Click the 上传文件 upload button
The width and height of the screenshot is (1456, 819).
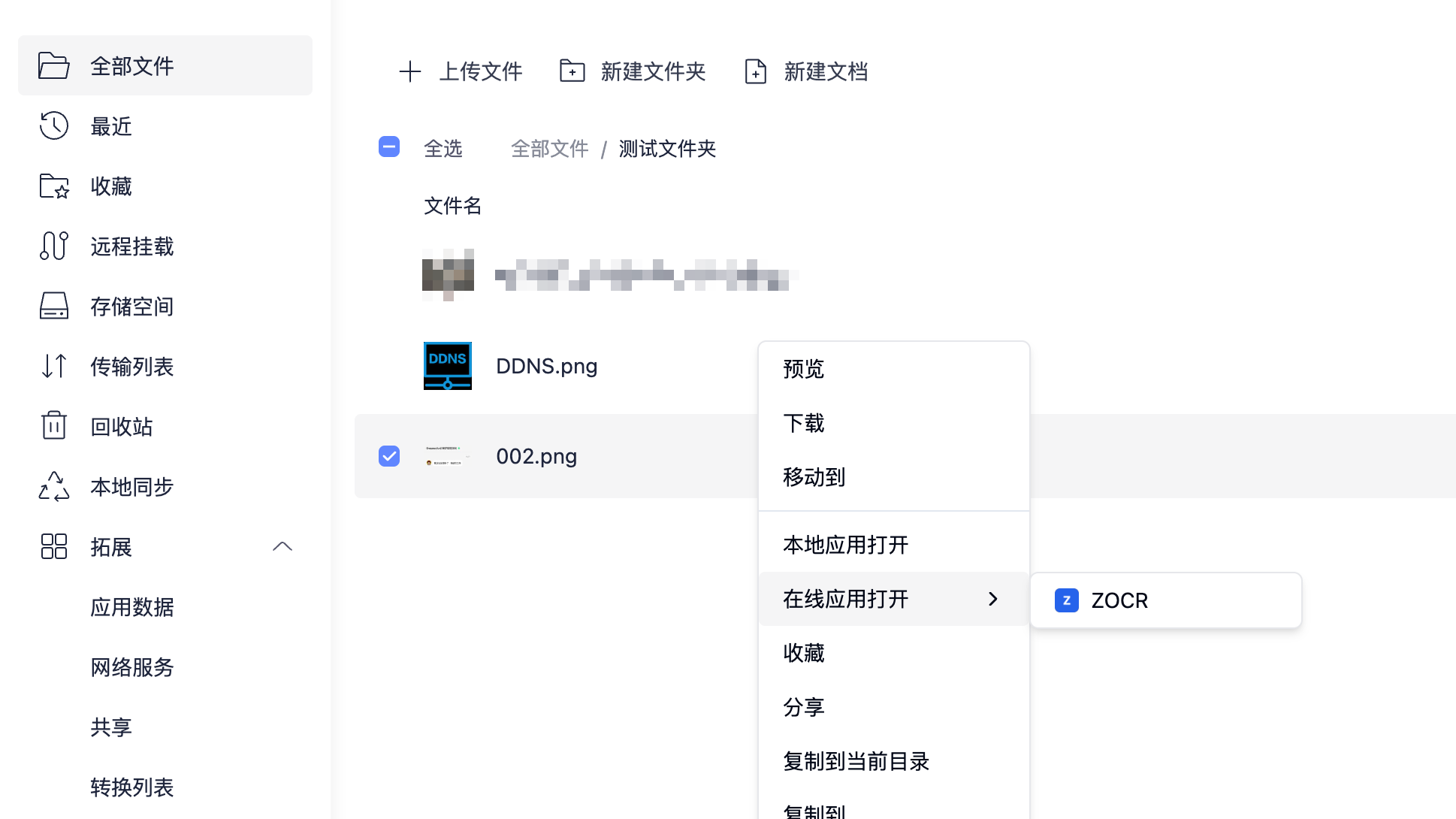pos(461,71)
